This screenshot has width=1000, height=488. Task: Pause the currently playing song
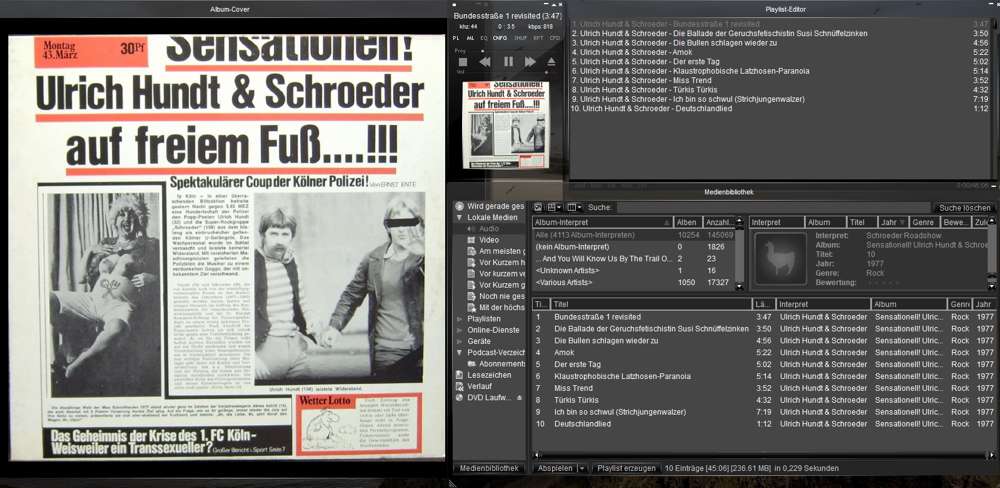508,62
